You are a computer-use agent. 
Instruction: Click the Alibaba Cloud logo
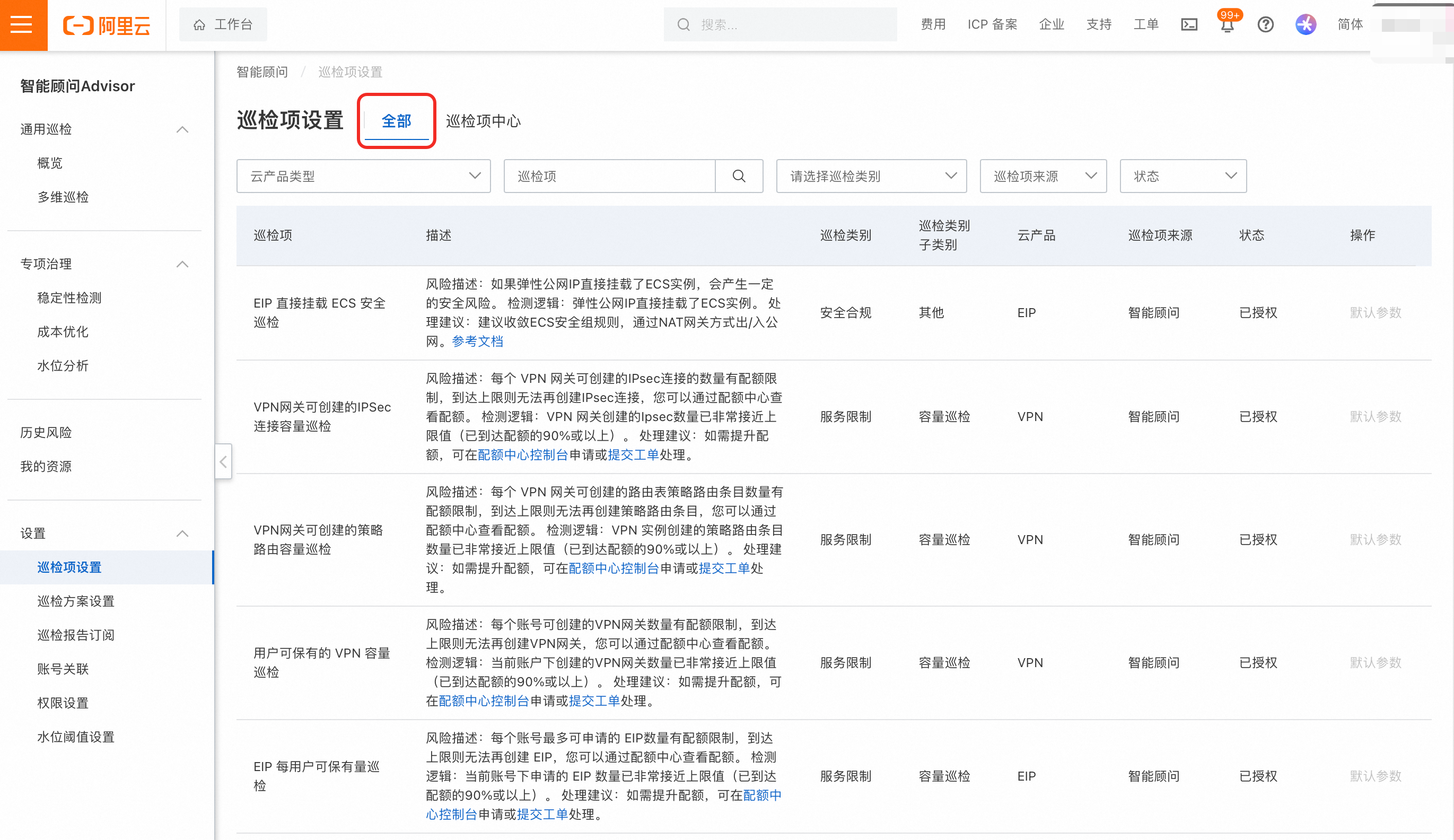tap(107, 25)
